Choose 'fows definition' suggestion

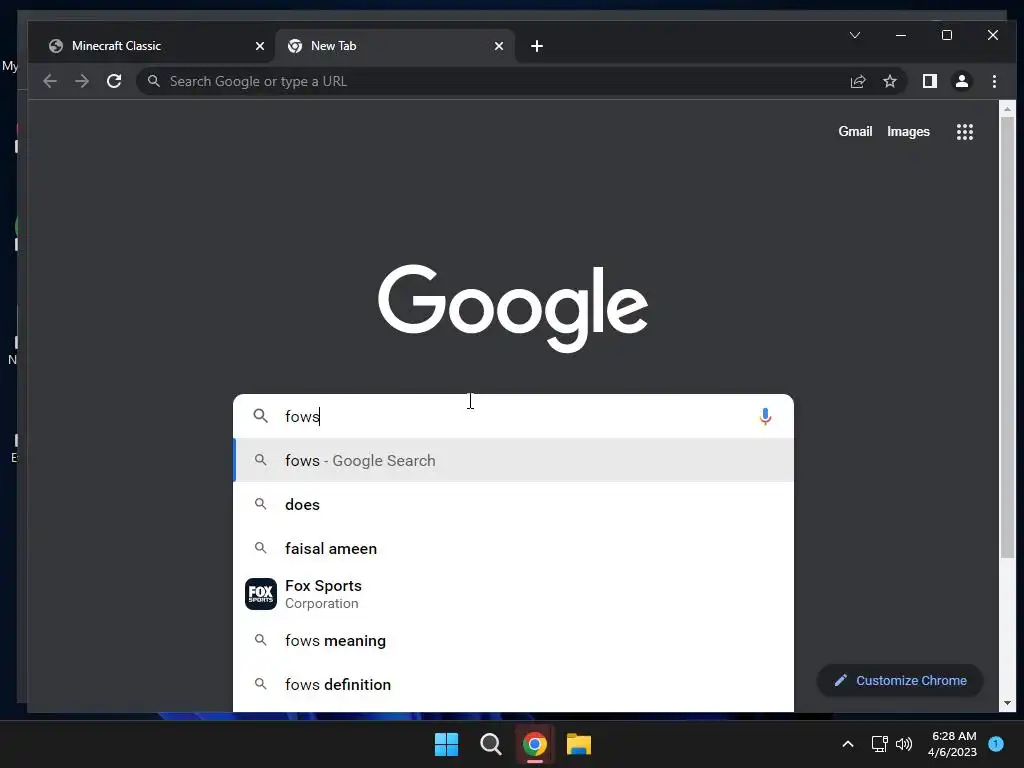[x=513, y=684]
